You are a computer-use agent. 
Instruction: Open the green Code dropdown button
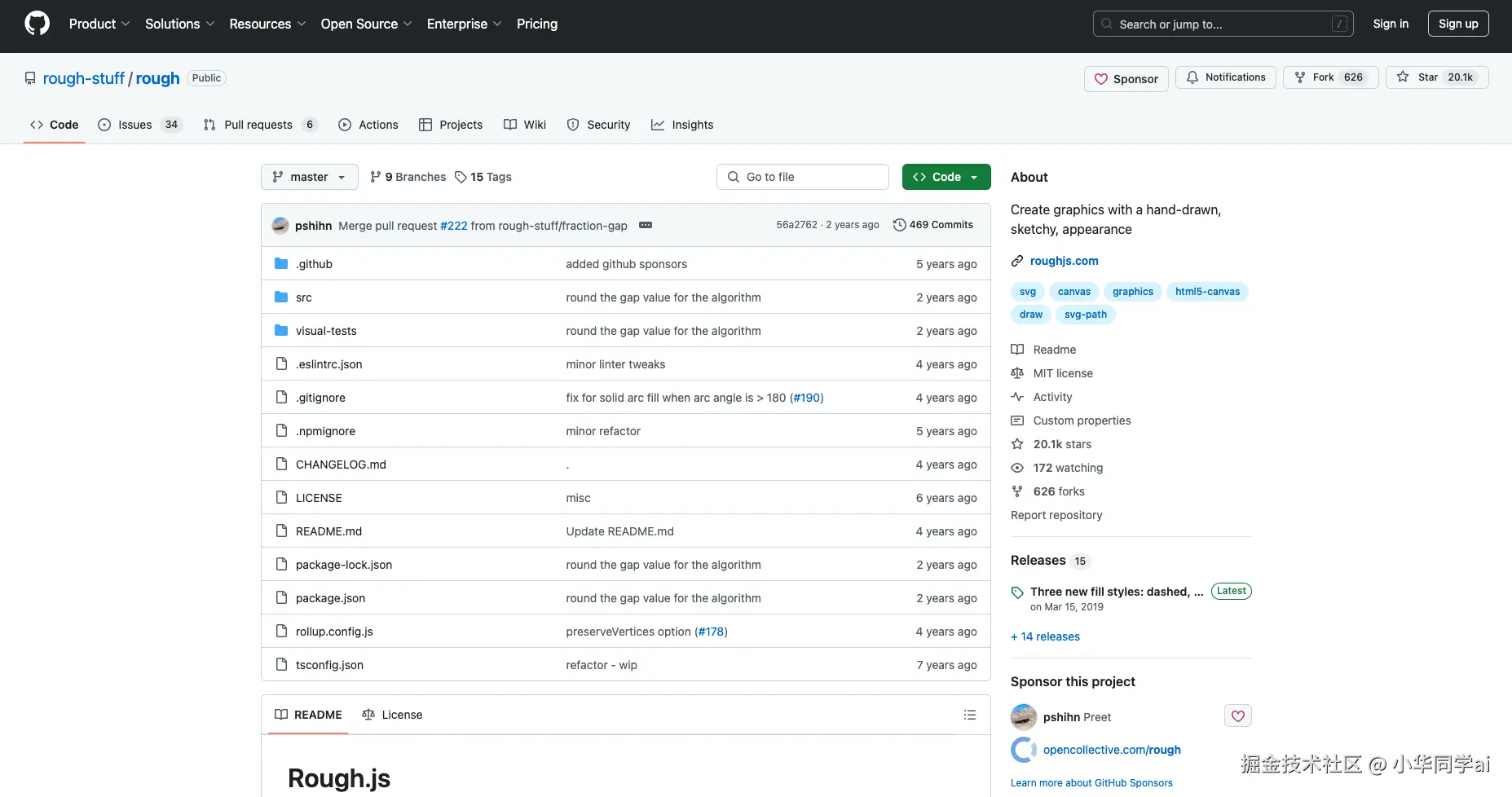coord(946,177)
